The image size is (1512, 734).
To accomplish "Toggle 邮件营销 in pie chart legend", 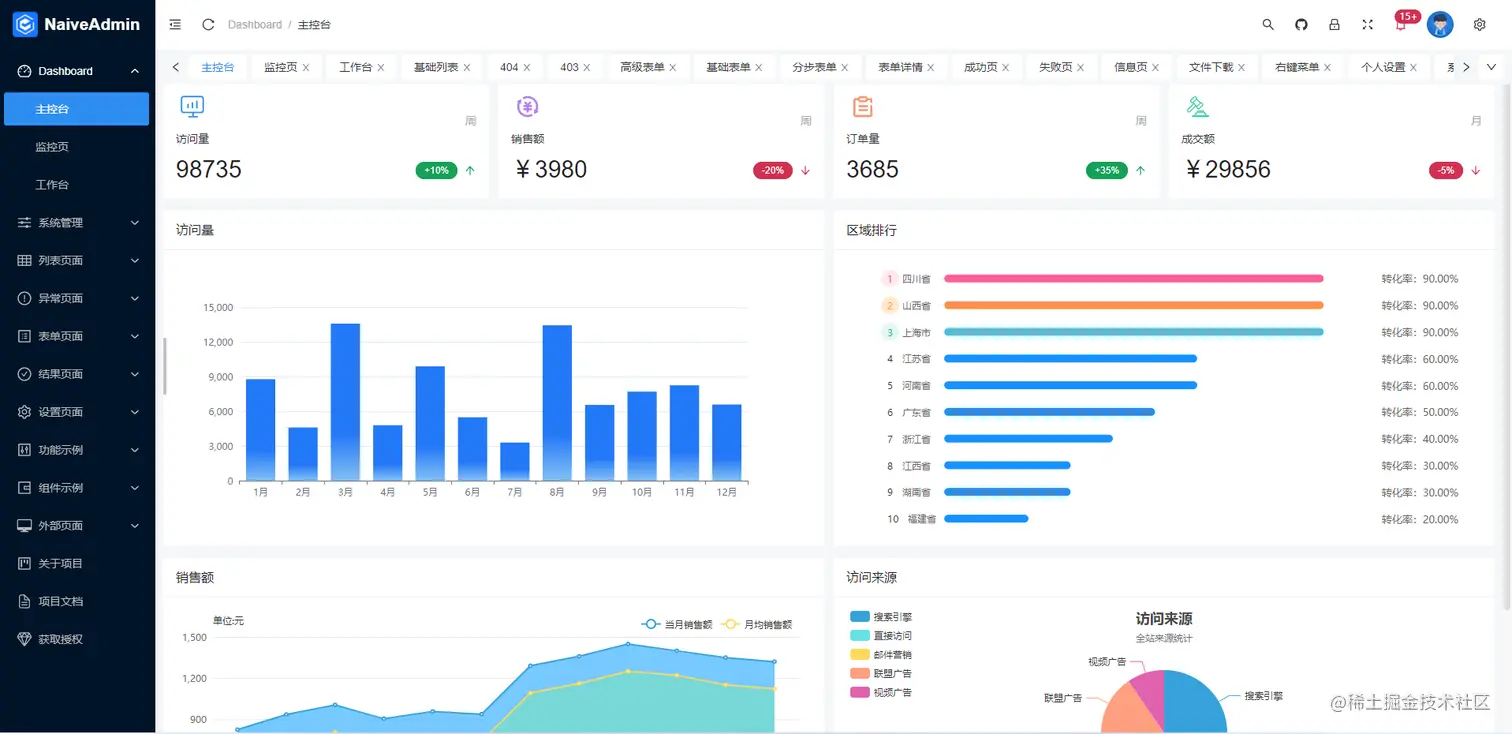I will 881,655.
